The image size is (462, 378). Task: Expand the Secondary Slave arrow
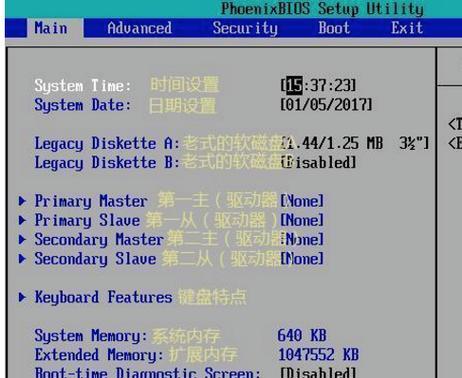tap(22, 259)
